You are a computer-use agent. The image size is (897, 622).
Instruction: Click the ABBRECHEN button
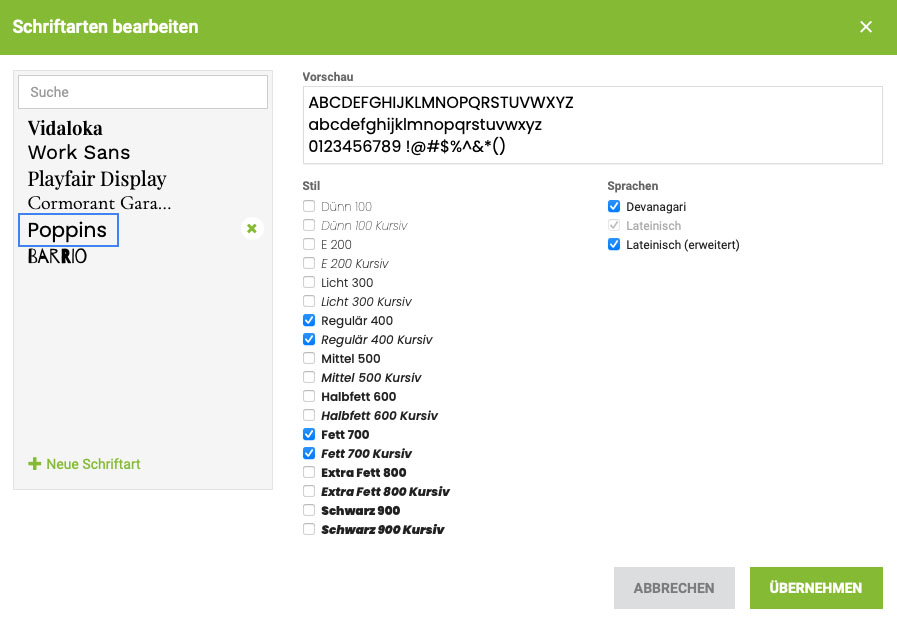point(674,588)
